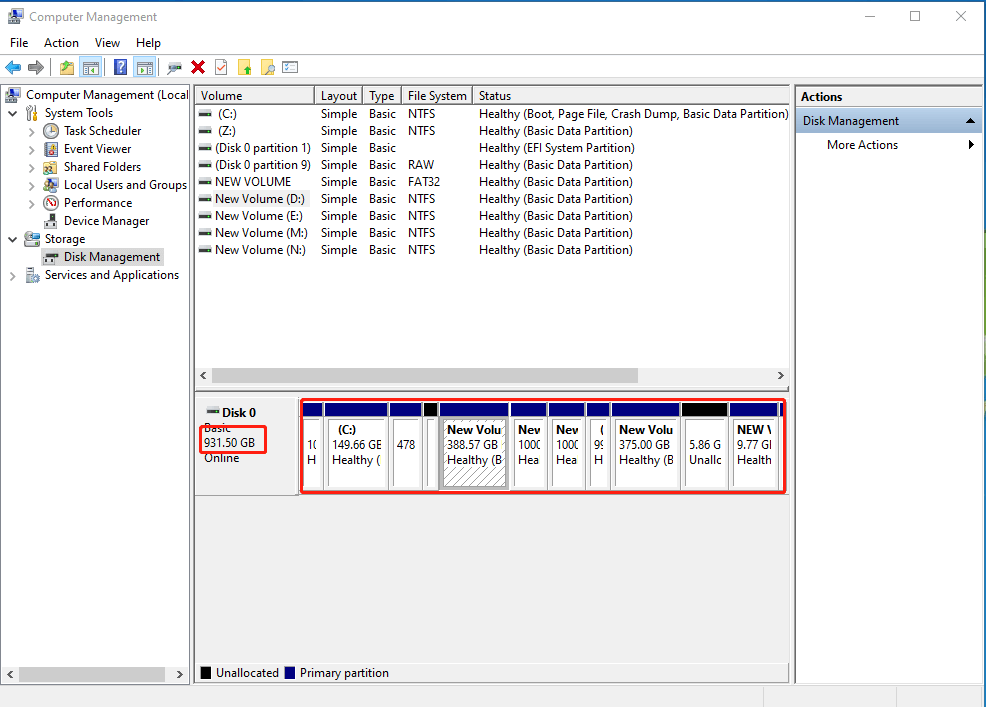This screenshot has width=986, height=707.
Task: Sort by the Layout column header
Action: (x=338, y=96)
